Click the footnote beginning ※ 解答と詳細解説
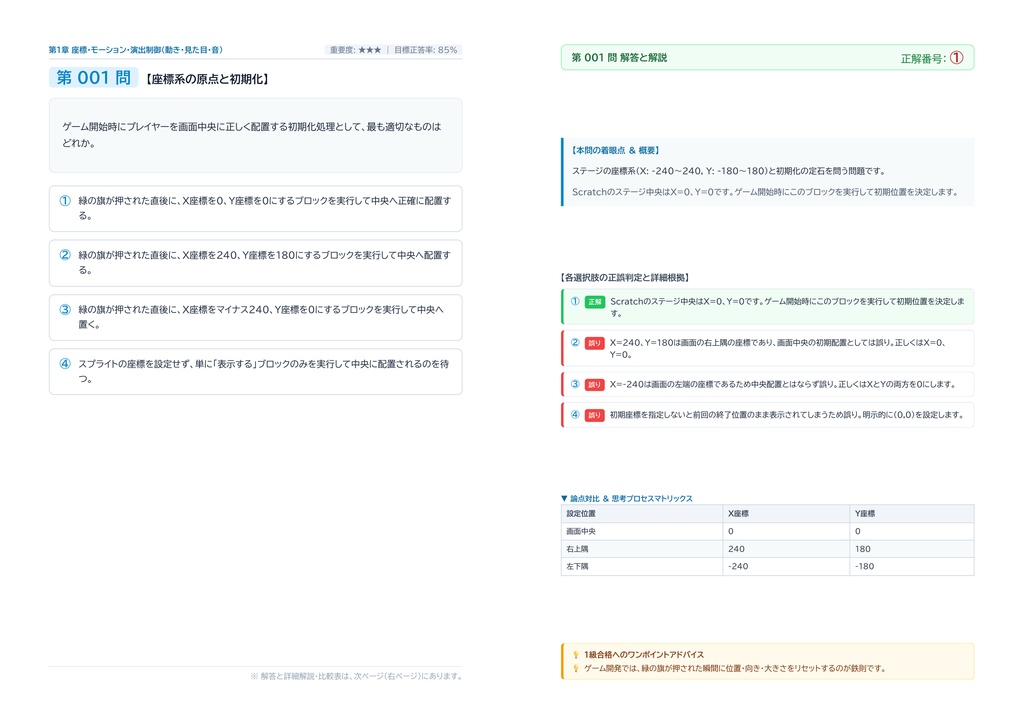 [356, 676]
